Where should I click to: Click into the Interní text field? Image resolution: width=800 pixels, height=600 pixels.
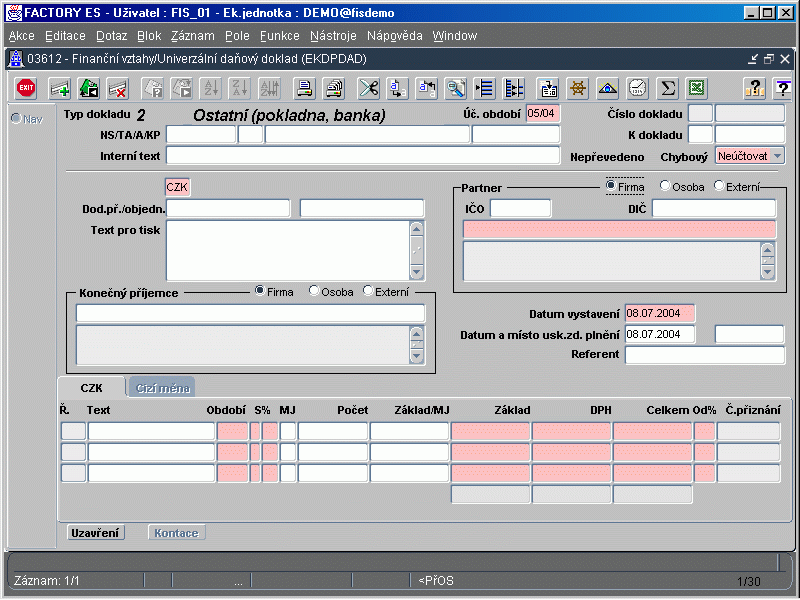(x=362, y=155)
